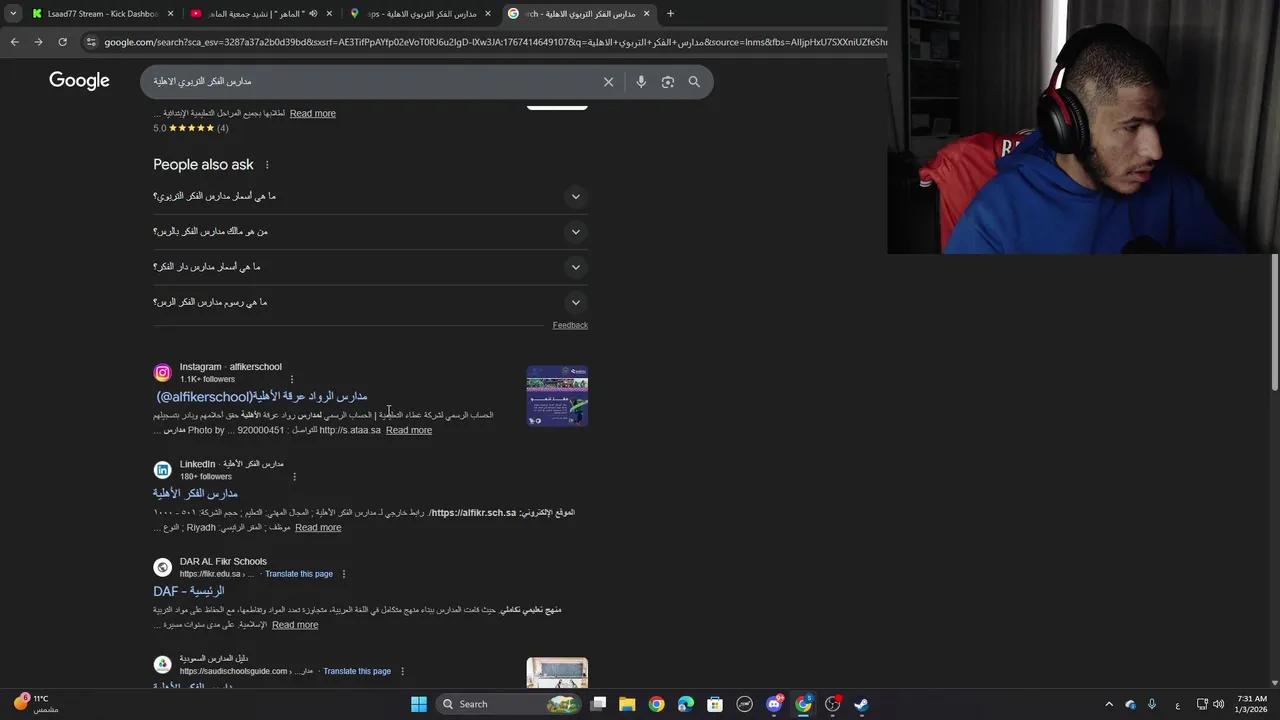Open Instagram result three-dot menu
Image resolution: width=1280 pixels, height=720 pixels.
tap(292, 380)
